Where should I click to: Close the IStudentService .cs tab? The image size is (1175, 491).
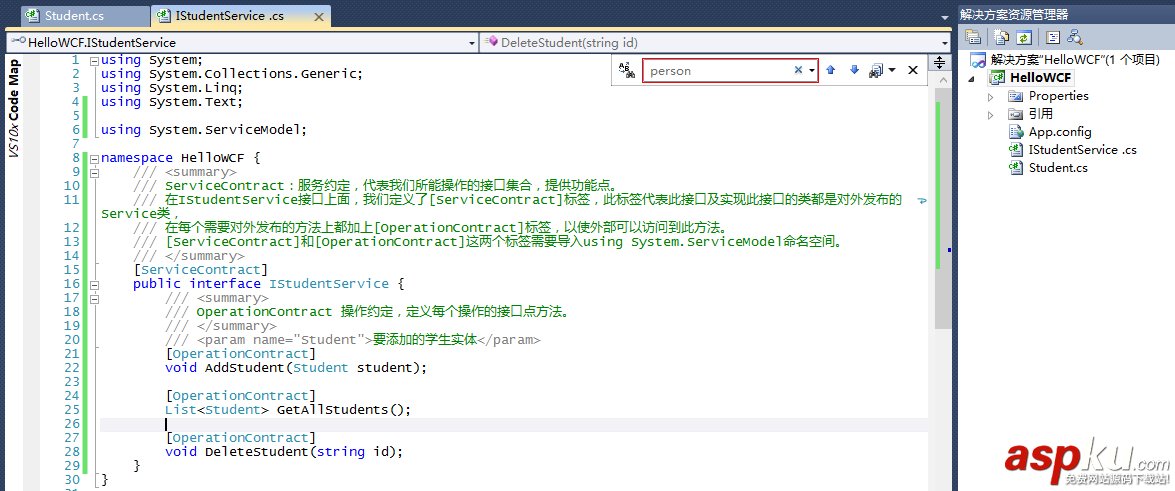pyautogui.click(x=321, y=16)
